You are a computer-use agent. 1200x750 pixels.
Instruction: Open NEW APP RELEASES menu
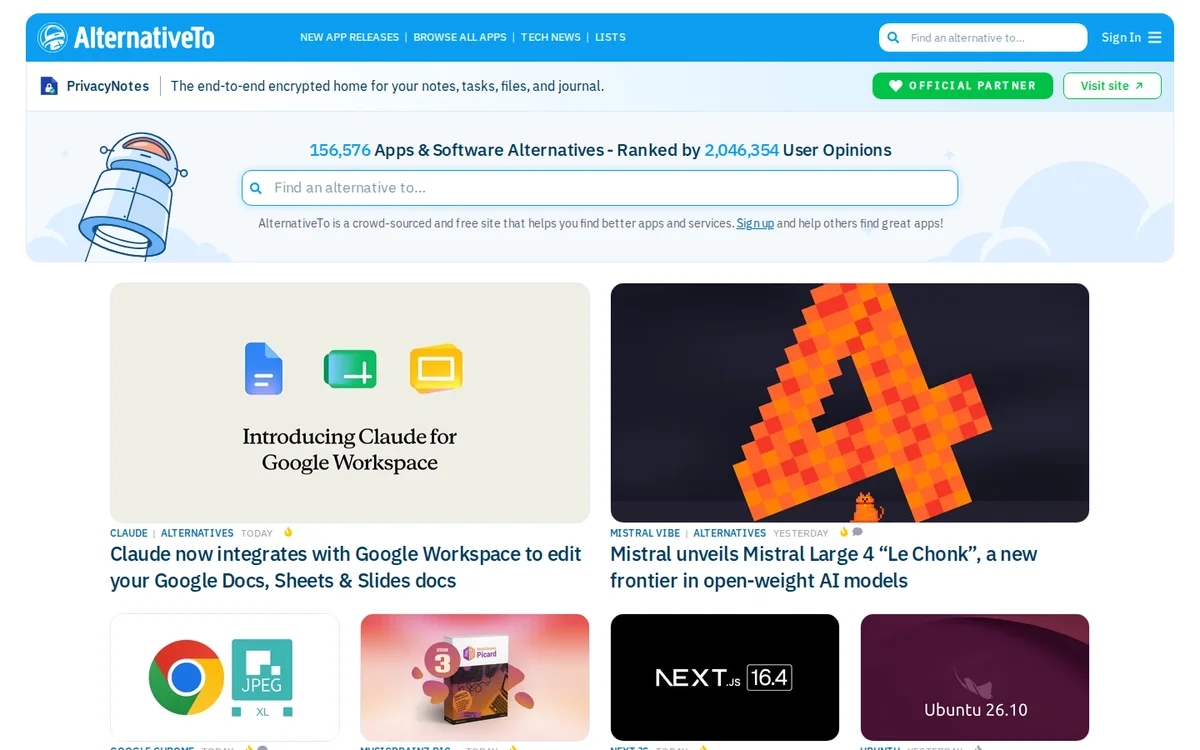pyautogui.click(x=349, y=37)
